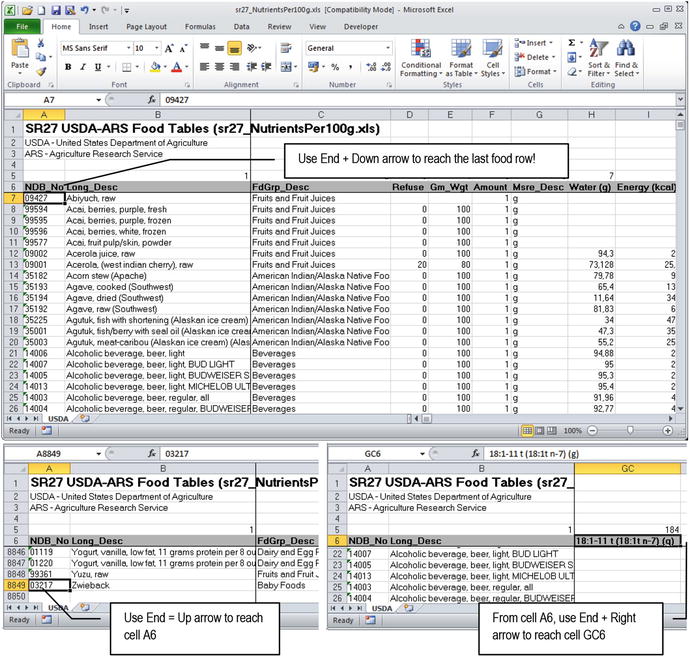Image resolution: width=690 pixels, height=657 pixels.
Task: Click the Increase Font Size icon
Action: [x=169, y=48]
